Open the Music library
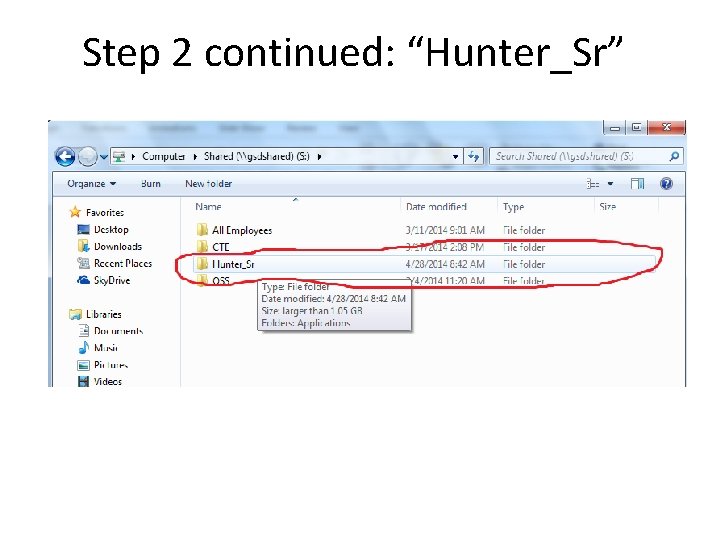Screen dimensions: 720x540 pos(106,348)
